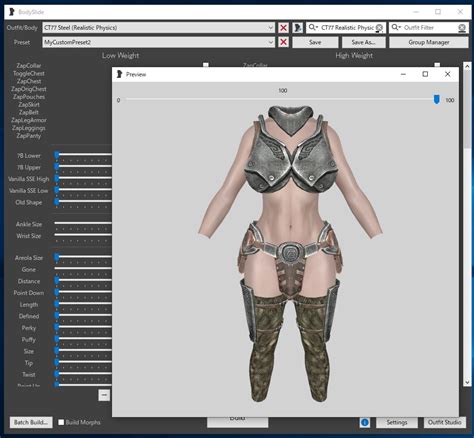Clear the Outfit Filter field
474x438 pixels.
tap(462, 28)
